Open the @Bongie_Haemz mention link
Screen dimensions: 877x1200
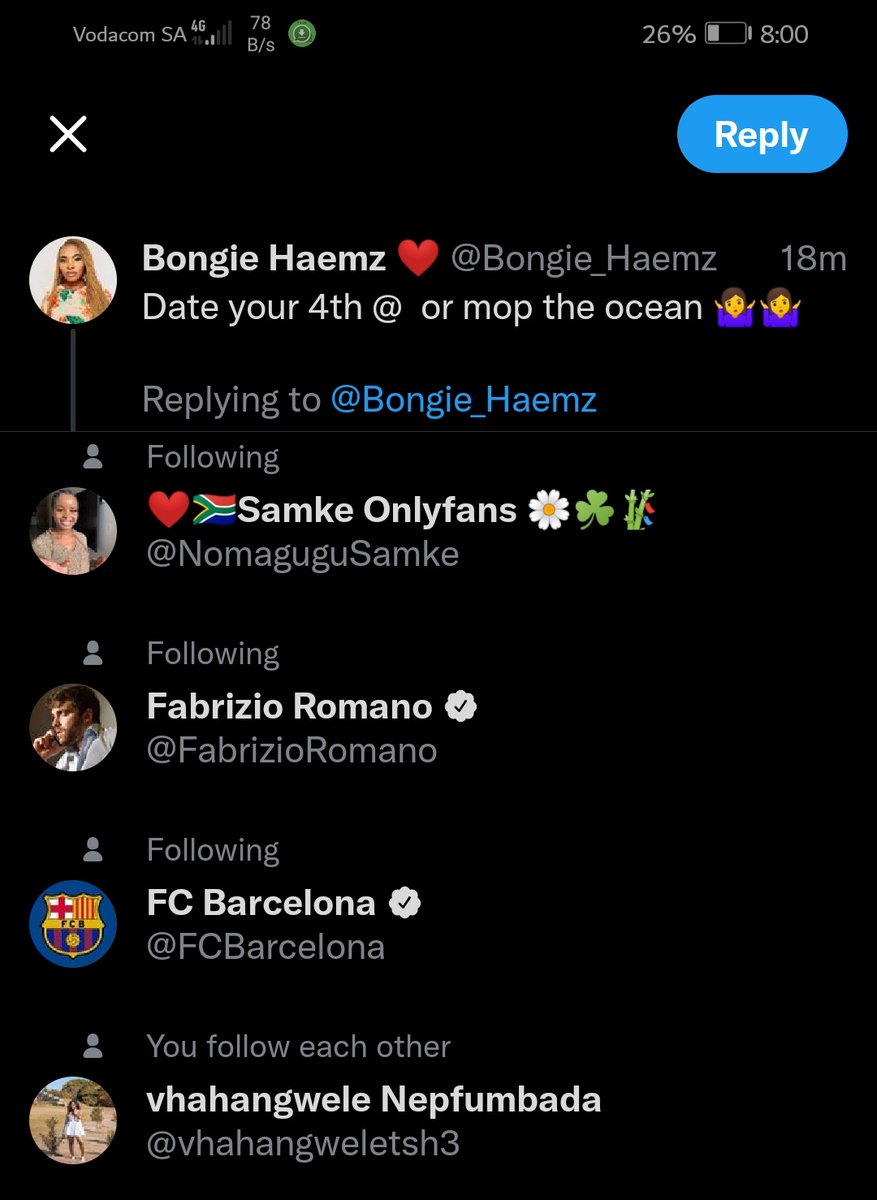(x=464, y=400)
